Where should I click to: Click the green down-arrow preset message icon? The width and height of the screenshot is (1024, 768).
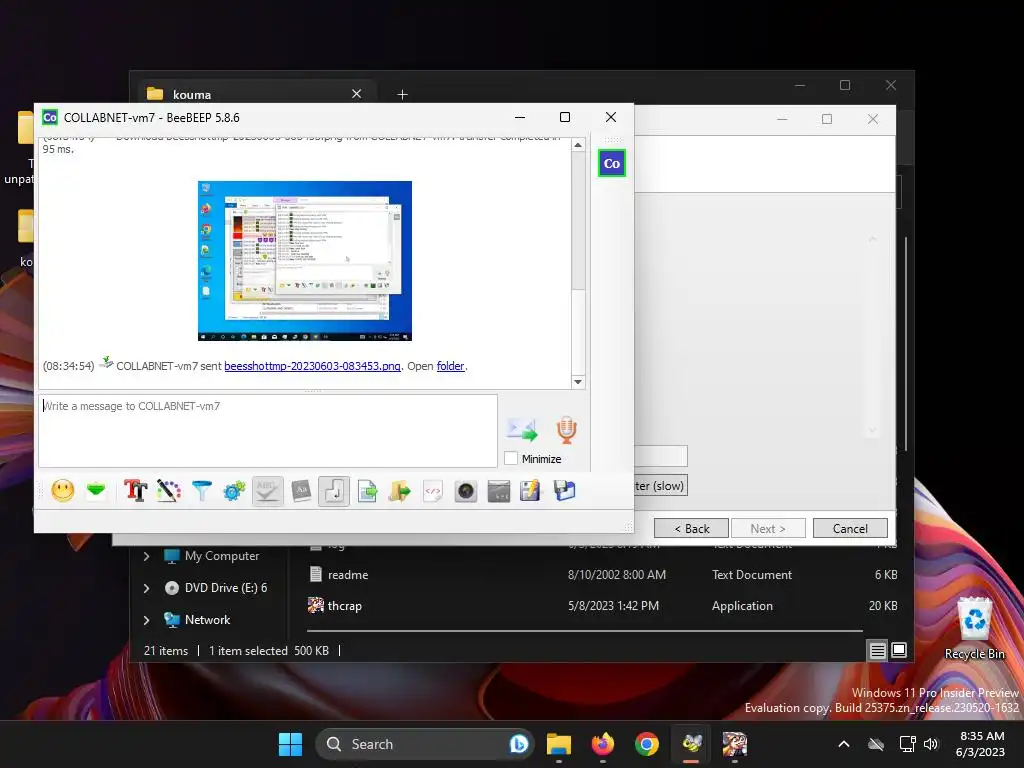(96, 490)
